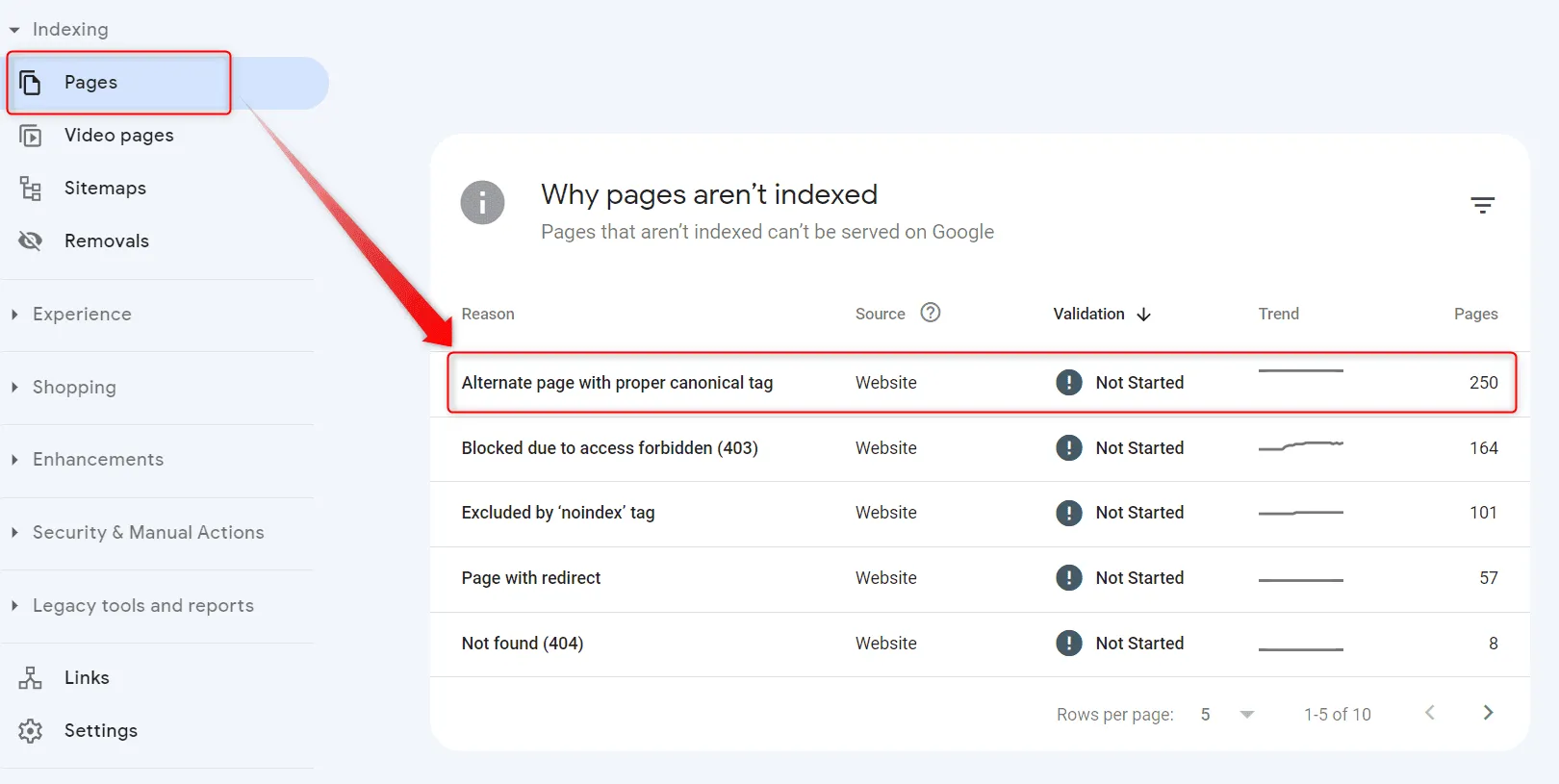Open the Removals tool
The width and height of the screenshot is (1559, 784).
pyautogui.click(x=107, y=241)
